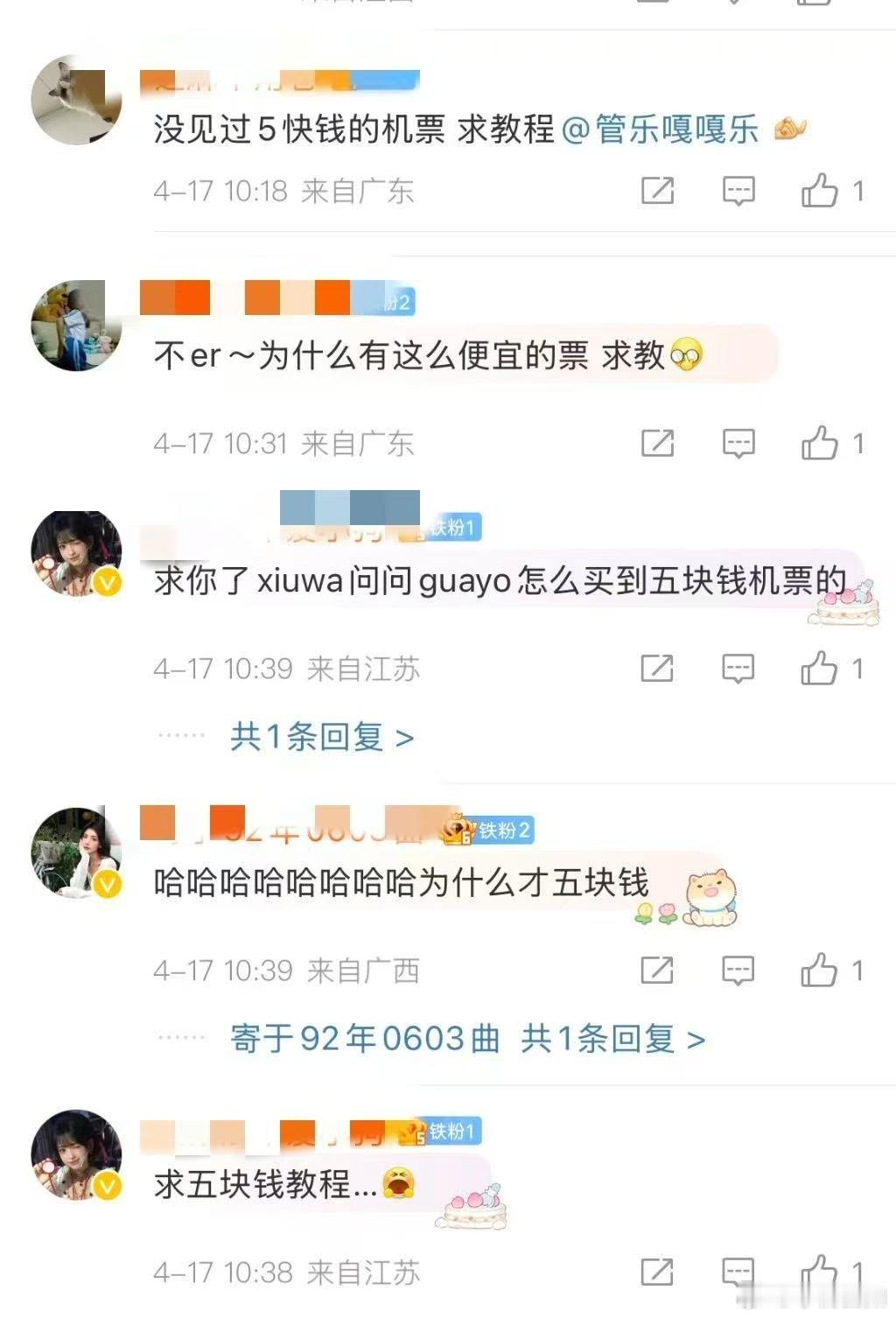Open 寄于92年0603曲 reply link

pyautogui.click(x=365, y=1039)
